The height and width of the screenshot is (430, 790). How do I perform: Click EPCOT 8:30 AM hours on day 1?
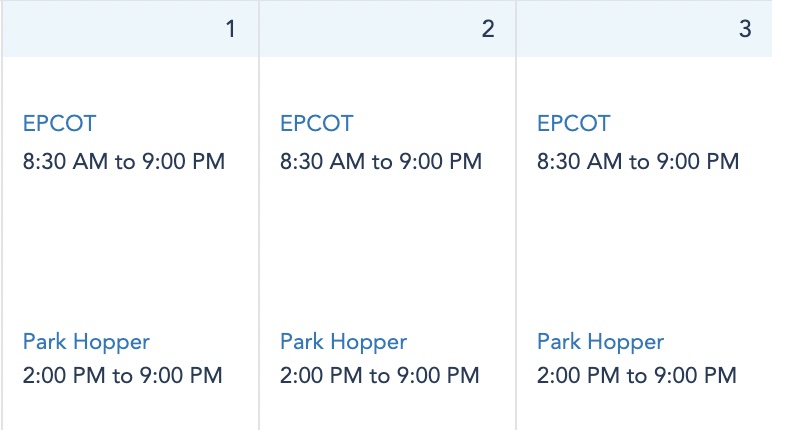point(124,162)
